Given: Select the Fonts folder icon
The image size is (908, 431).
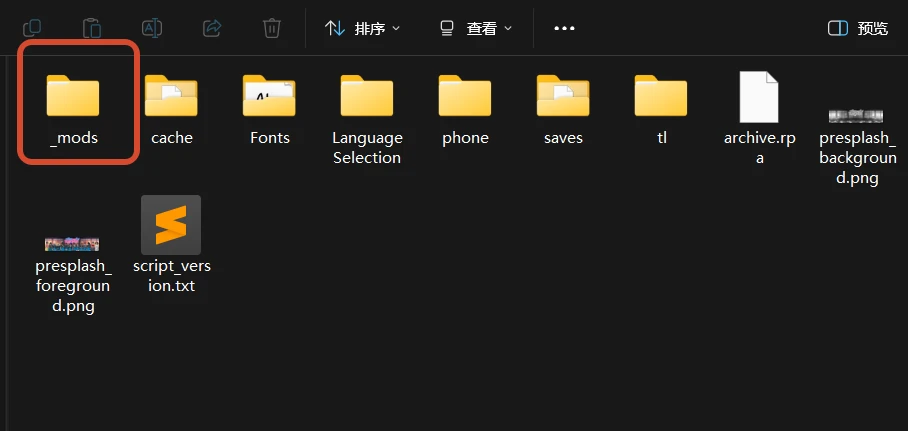Looking at the screenshot, I should (269, 96).
